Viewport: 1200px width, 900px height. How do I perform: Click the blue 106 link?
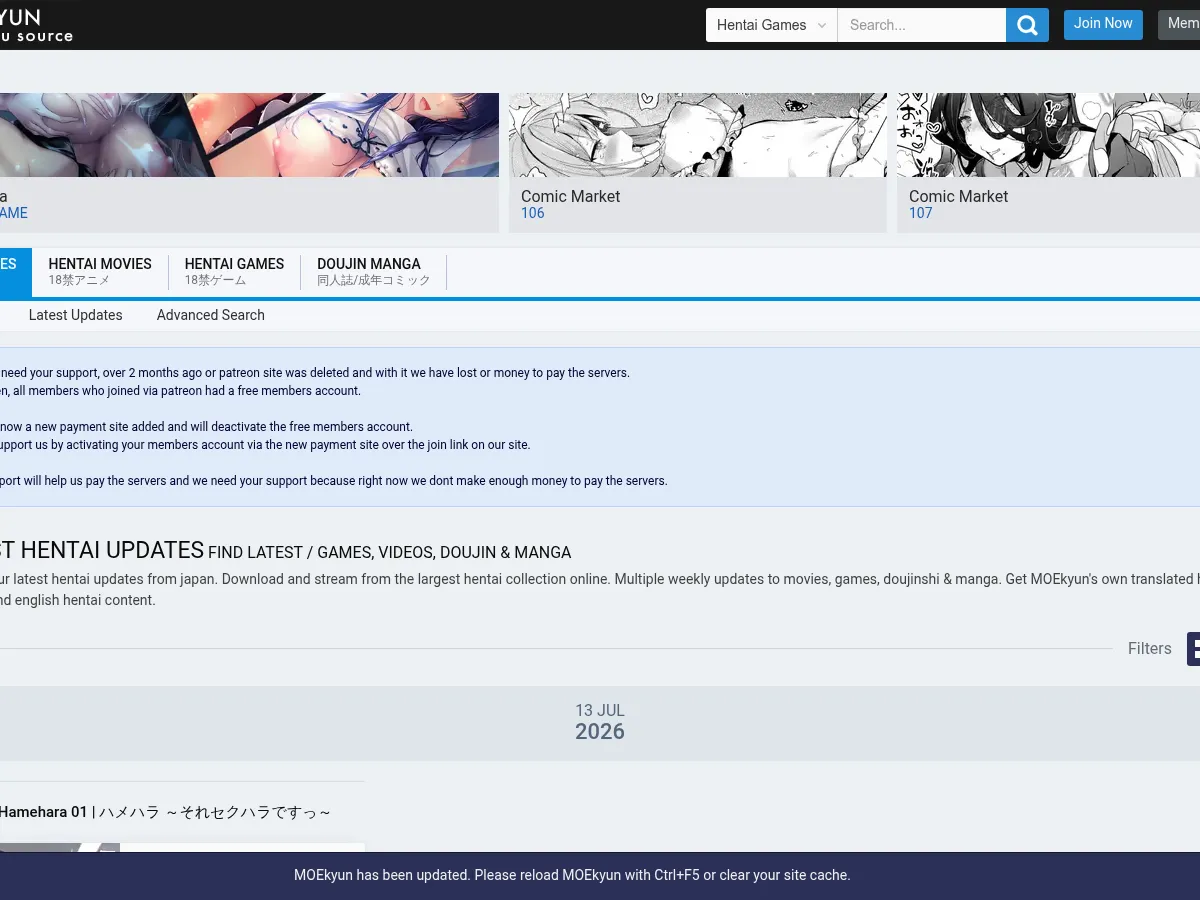coord(533,213)
